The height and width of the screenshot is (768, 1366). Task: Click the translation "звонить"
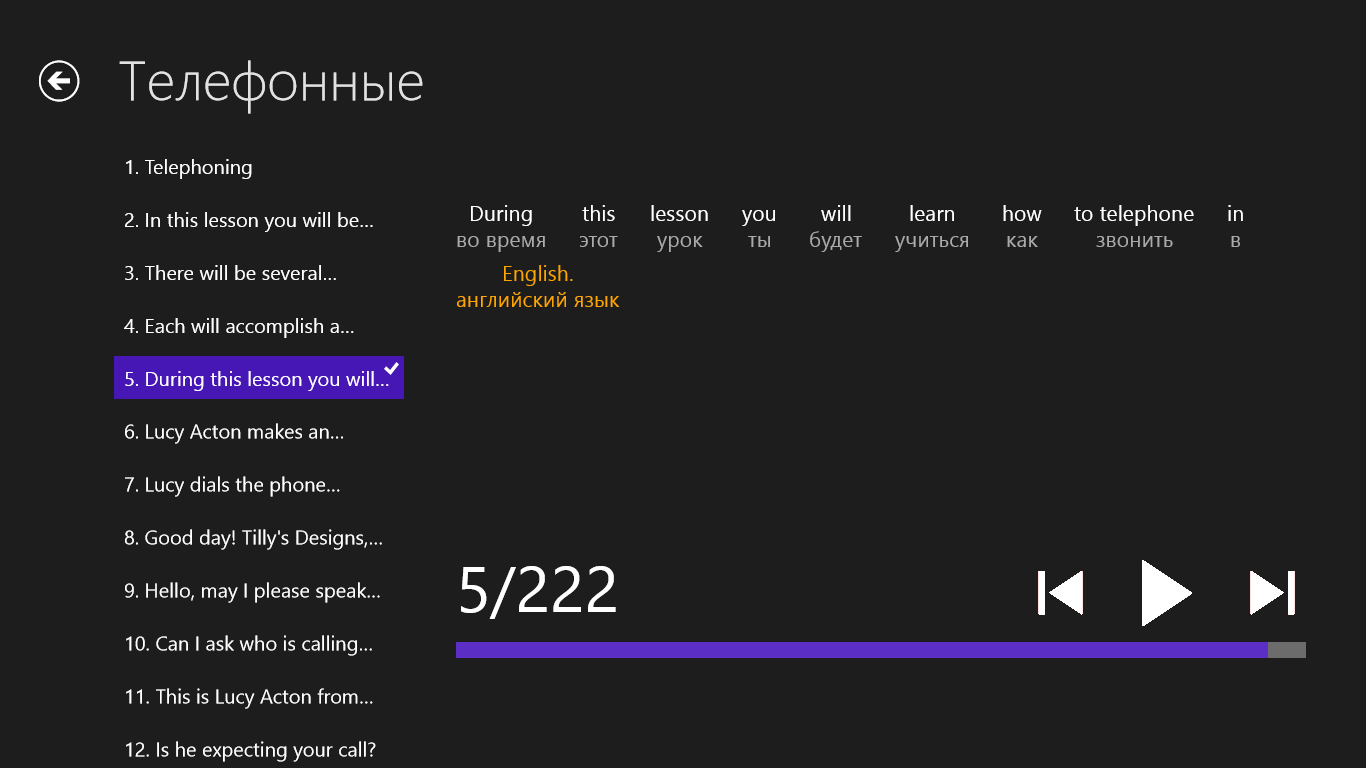click(x=1134, y=241)
